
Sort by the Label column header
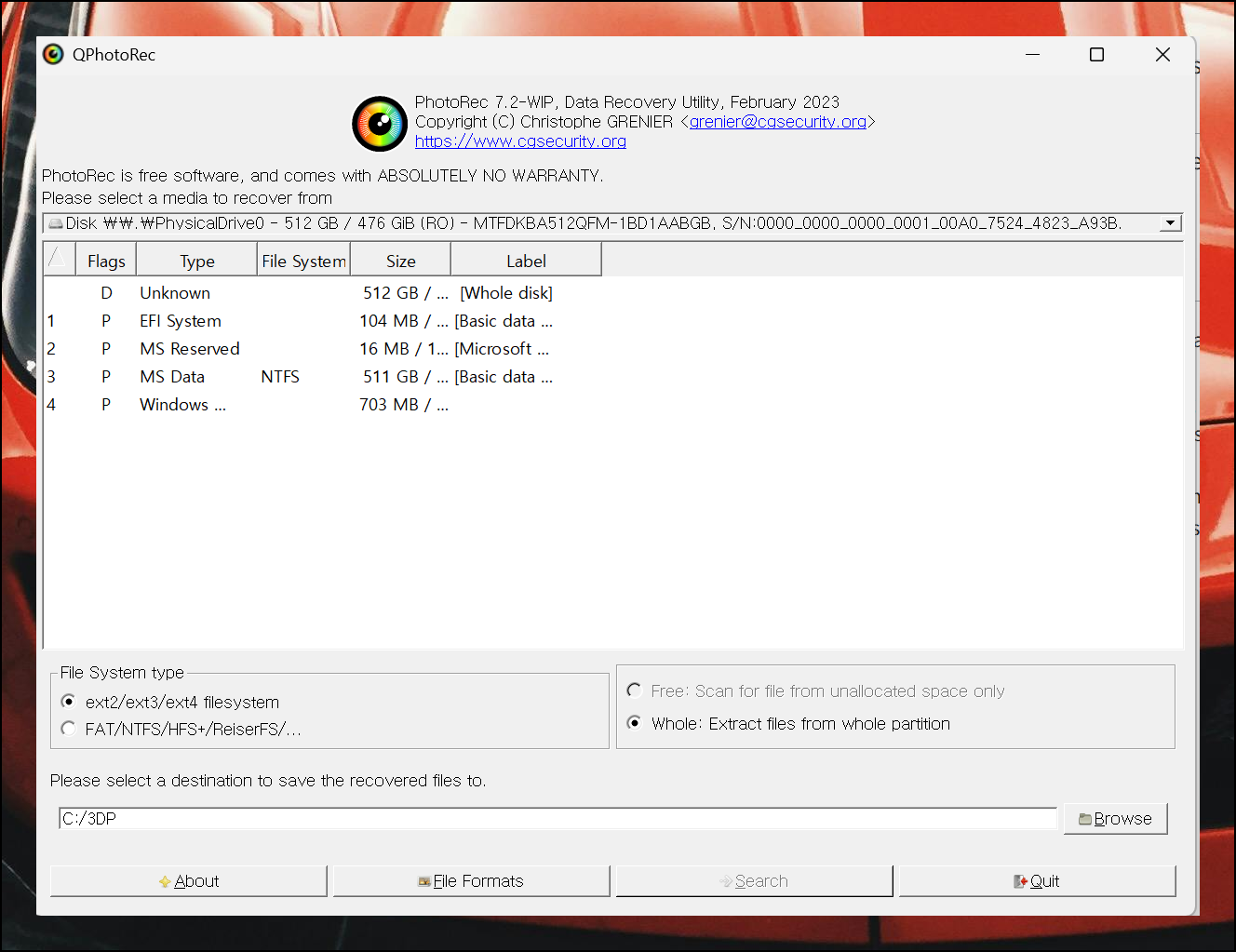pyautogui.click(x=526, y=261)
